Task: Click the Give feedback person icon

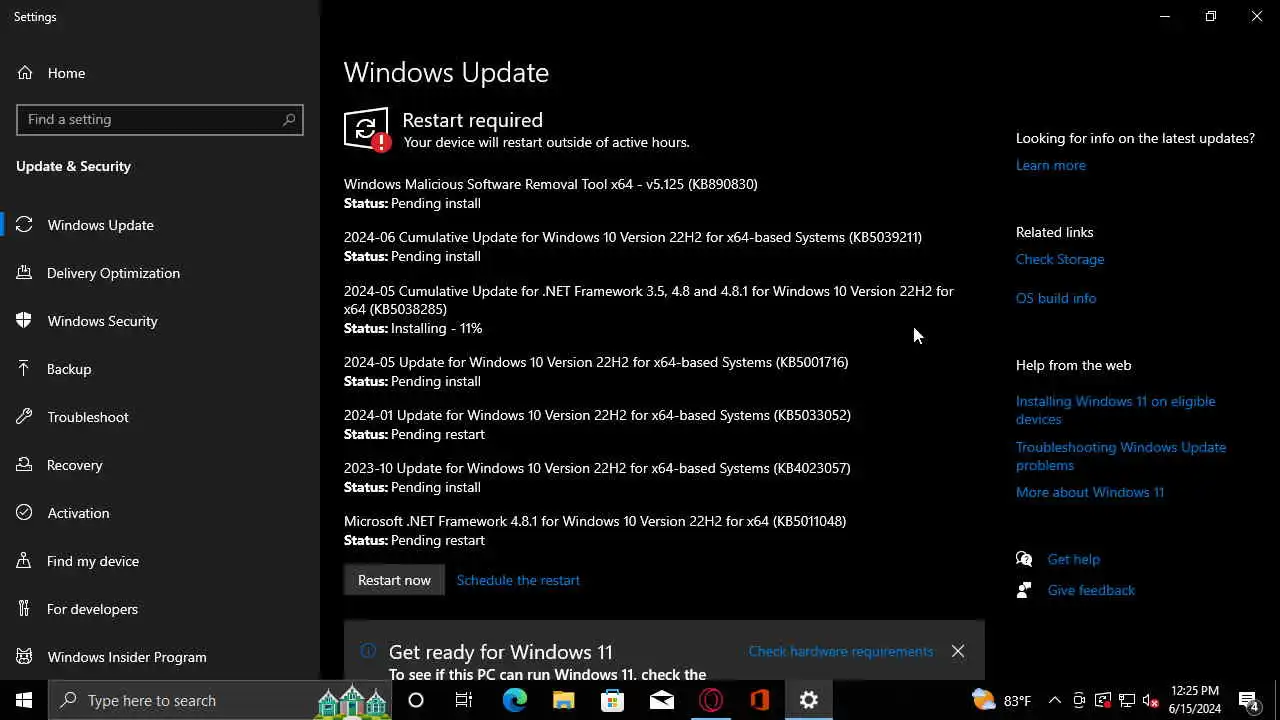Action: pos(1024,590)
